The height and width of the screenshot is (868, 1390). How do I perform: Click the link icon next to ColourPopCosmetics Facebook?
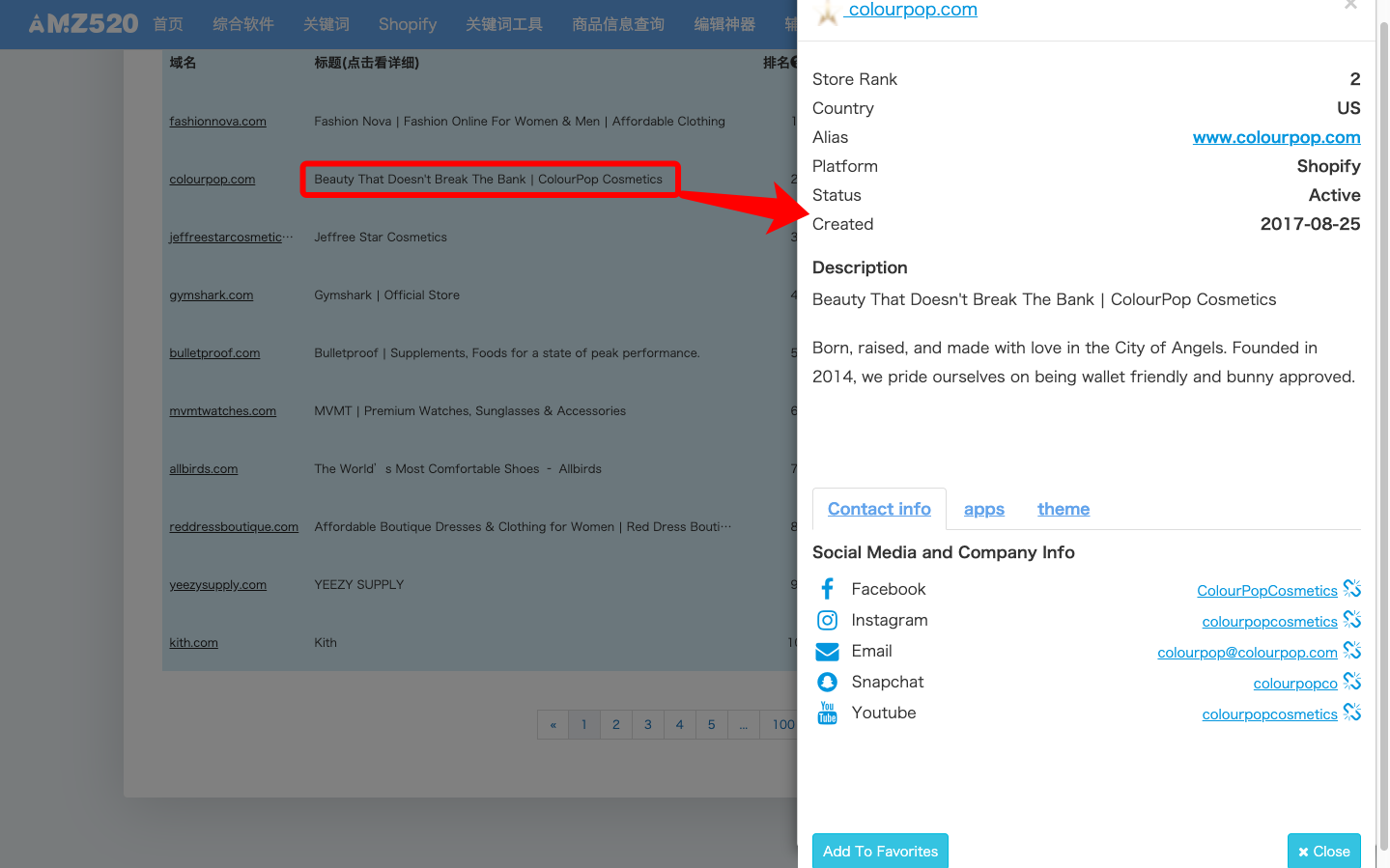(x=1352, y=588)
